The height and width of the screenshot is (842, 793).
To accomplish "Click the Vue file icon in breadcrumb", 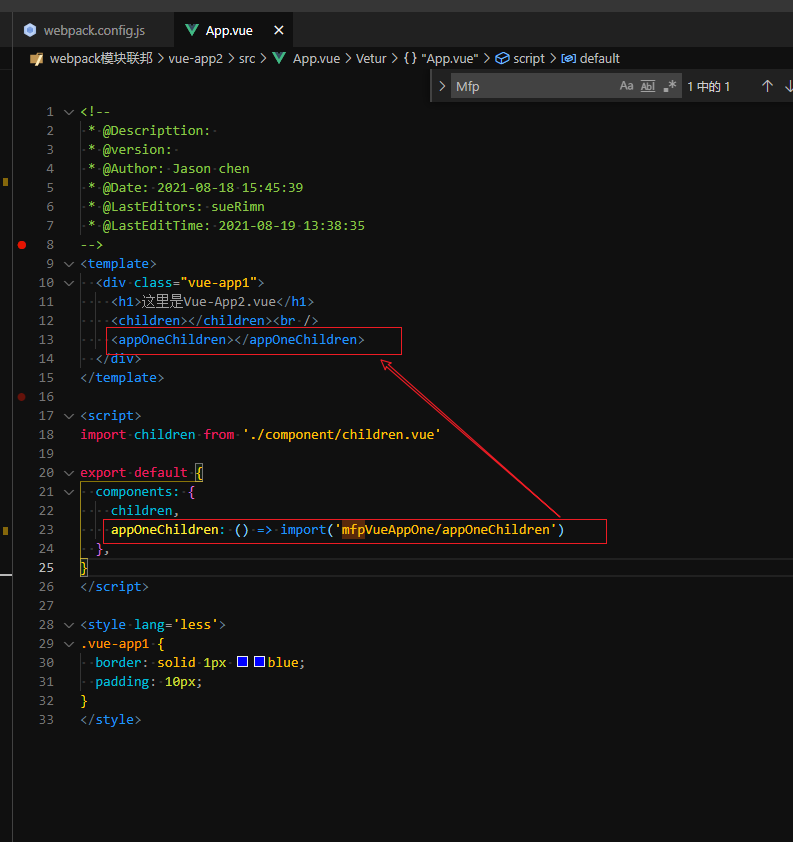I will pos(279,58).
